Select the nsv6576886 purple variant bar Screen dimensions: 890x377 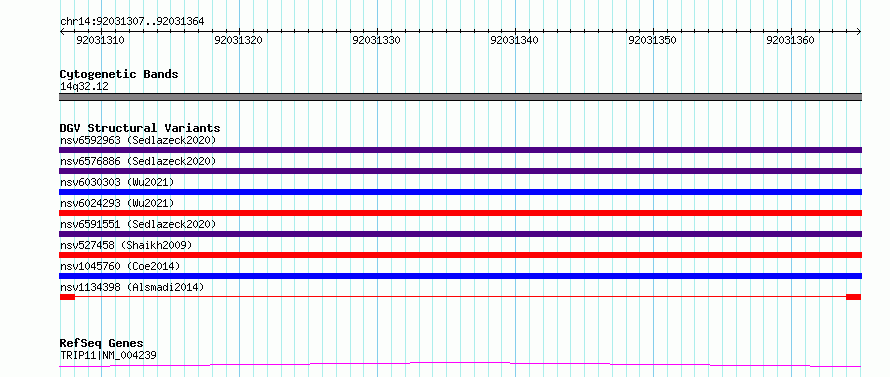pos(460,171)
